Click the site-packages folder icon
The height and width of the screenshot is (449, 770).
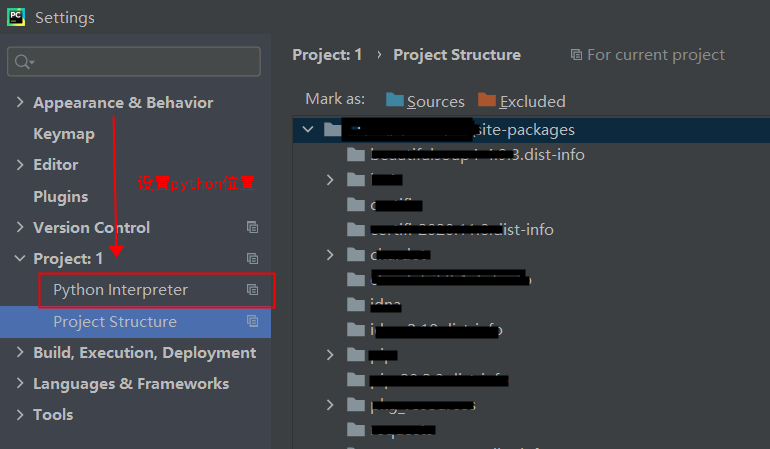332,130
